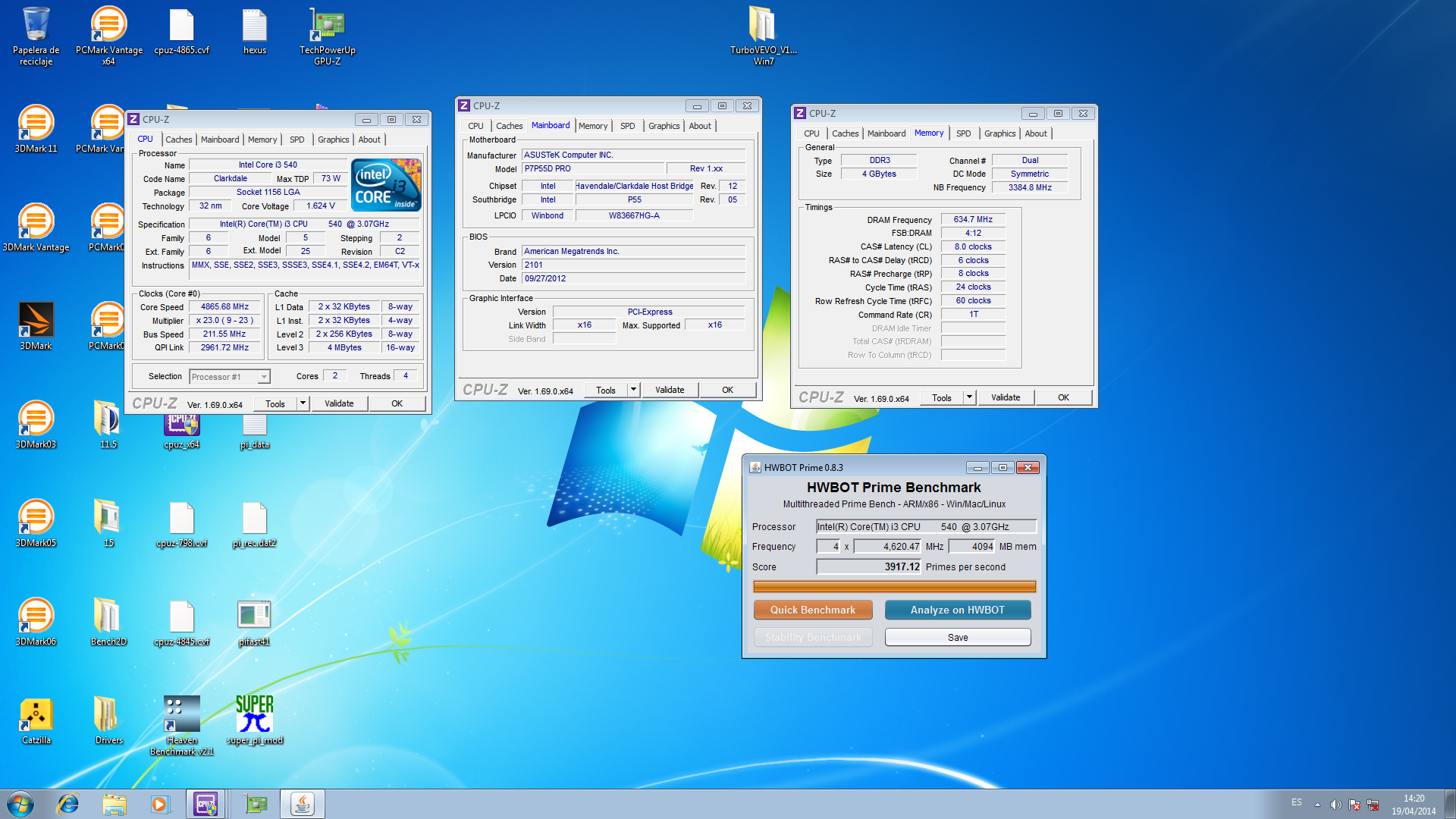Open Catzilla desktop shortcut
The height and width of the screenshot is (819, 1456).
36,720
